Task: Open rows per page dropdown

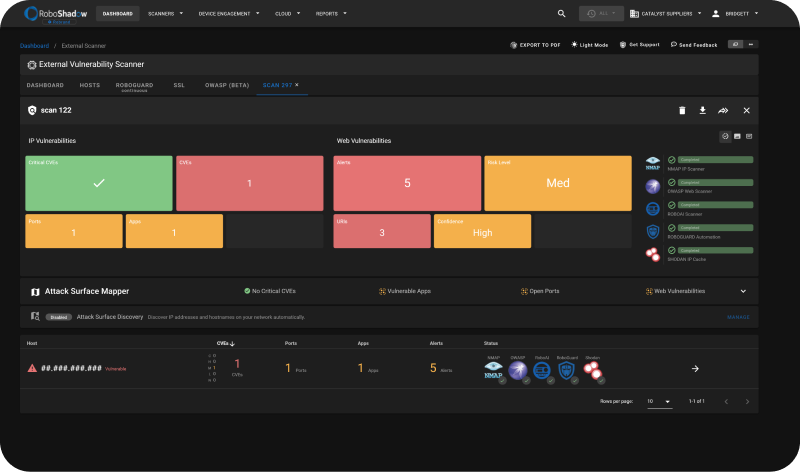Action: coord(659,401)
